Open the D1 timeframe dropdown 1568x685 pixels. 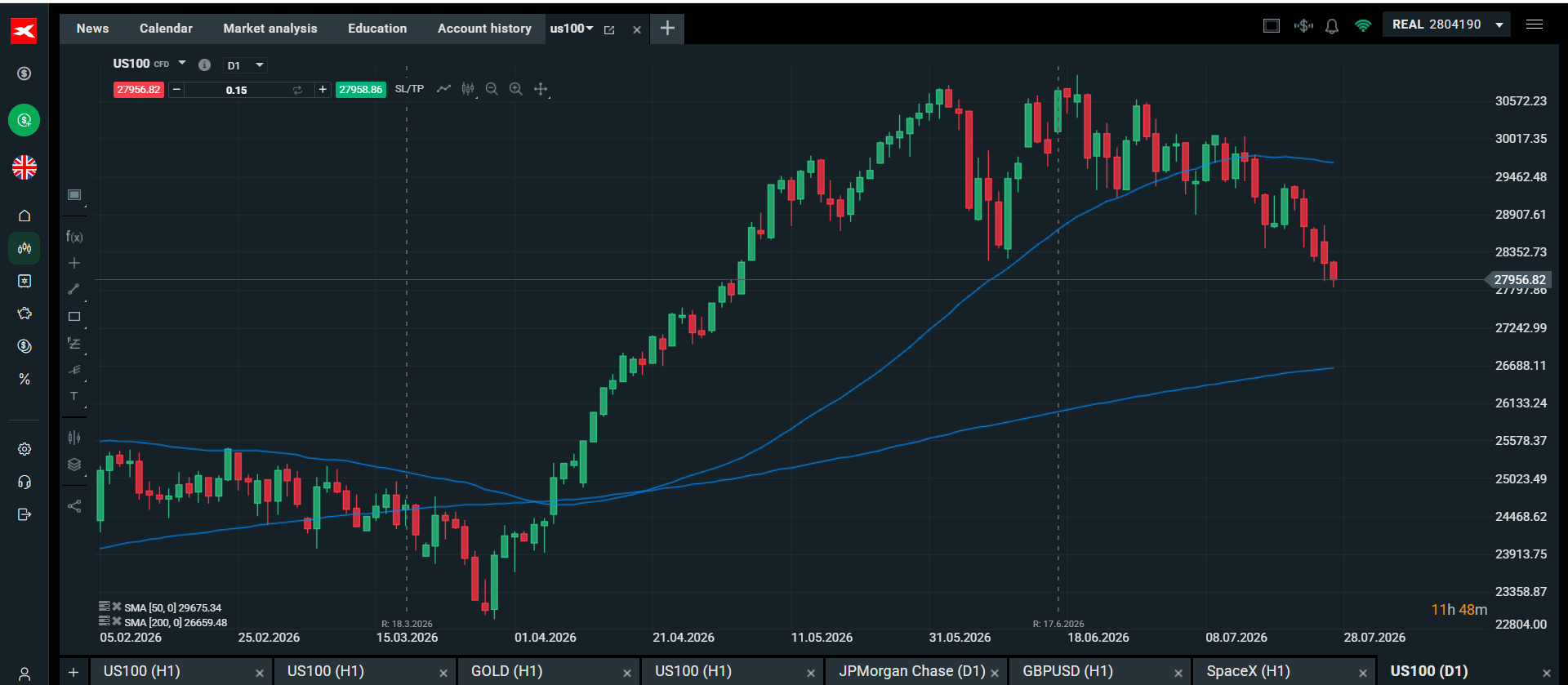tap(246, 65)
